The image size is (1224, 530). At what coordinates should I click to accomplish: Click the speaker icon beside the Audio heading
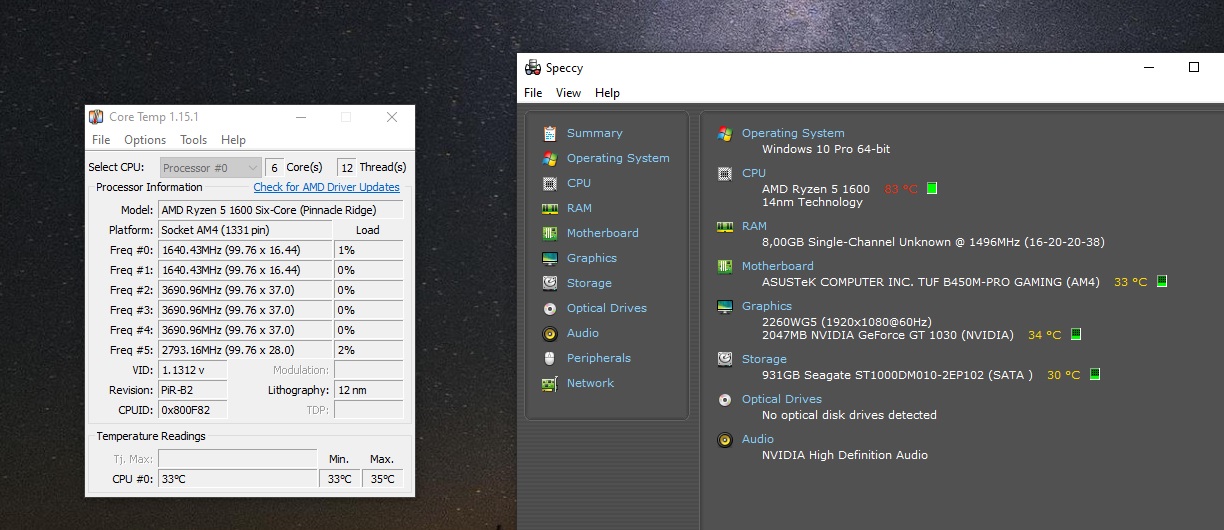725,439
